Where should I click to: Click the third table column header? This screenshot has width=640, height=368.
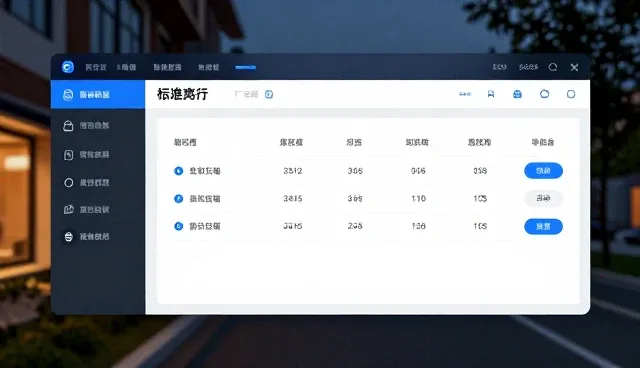tap(354, 142)
